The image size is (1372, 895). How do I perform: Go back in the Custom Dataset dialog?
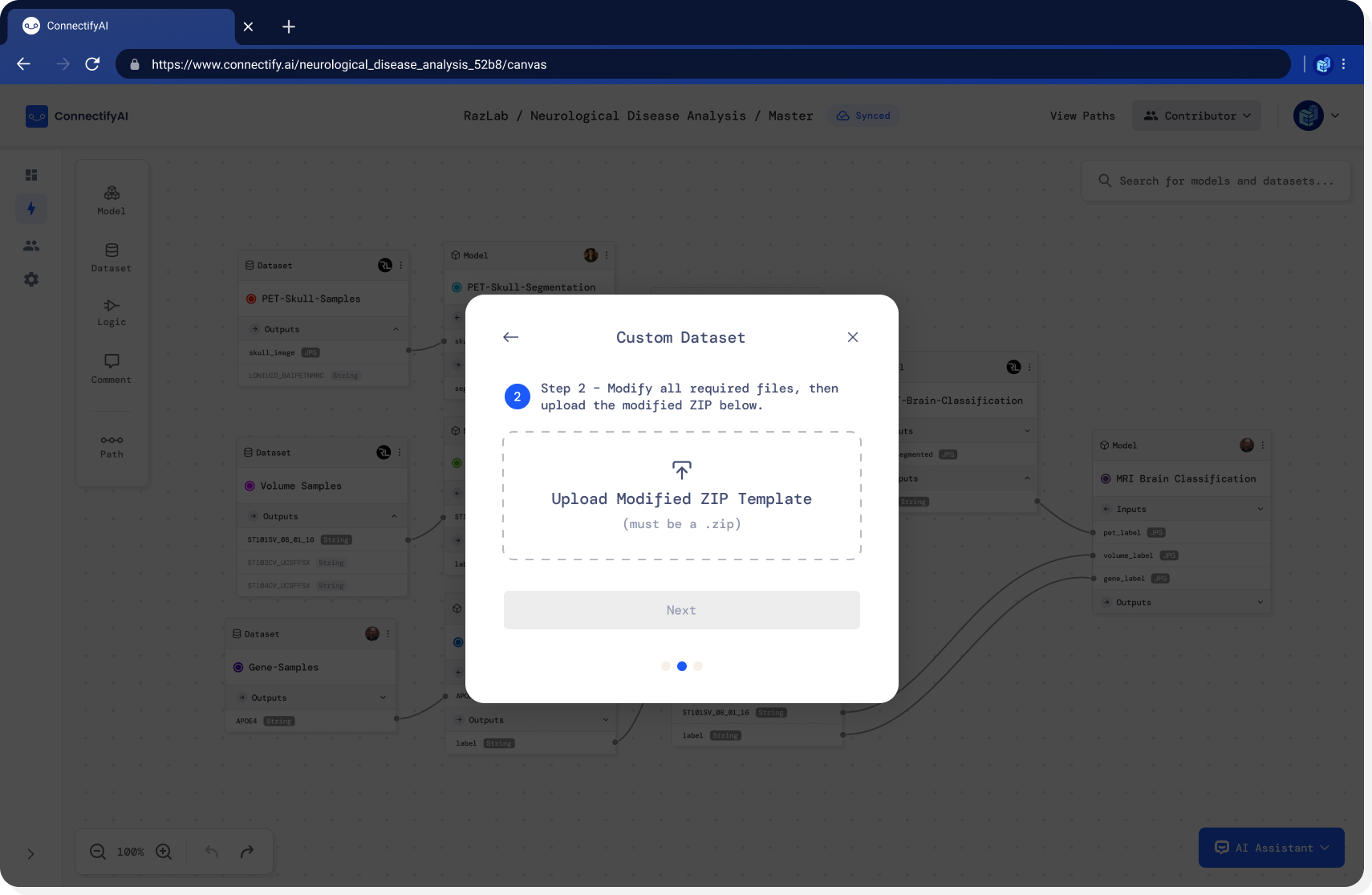click(x=510, y=337)
